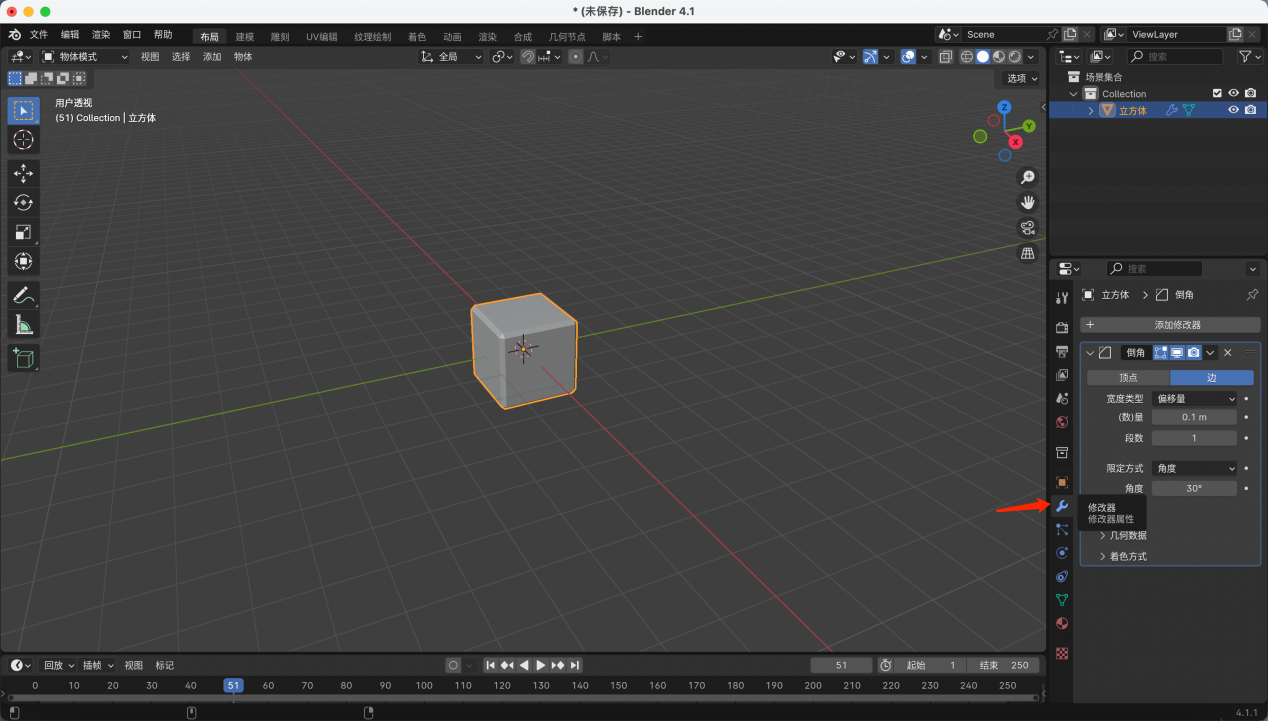Hide 立方体 in viewport via eye icon
Screen dimensions: 1268x721
point(1233,110)
